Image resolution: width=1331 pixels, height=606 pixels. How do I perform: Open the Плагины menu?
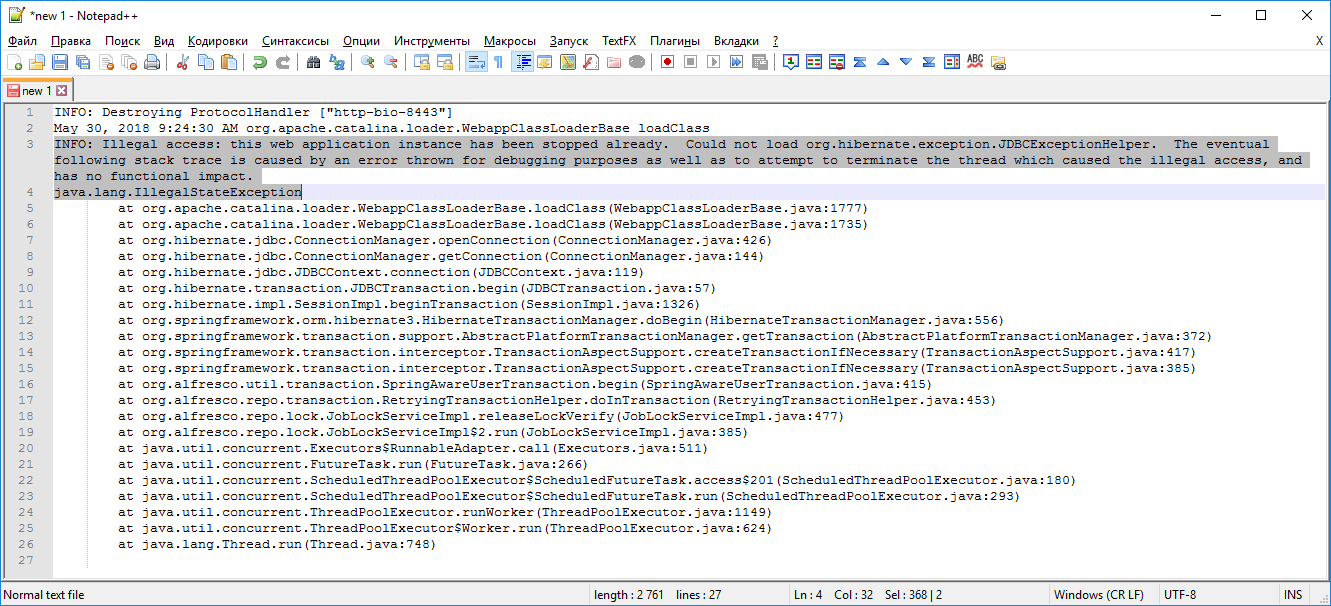[675, 41]
